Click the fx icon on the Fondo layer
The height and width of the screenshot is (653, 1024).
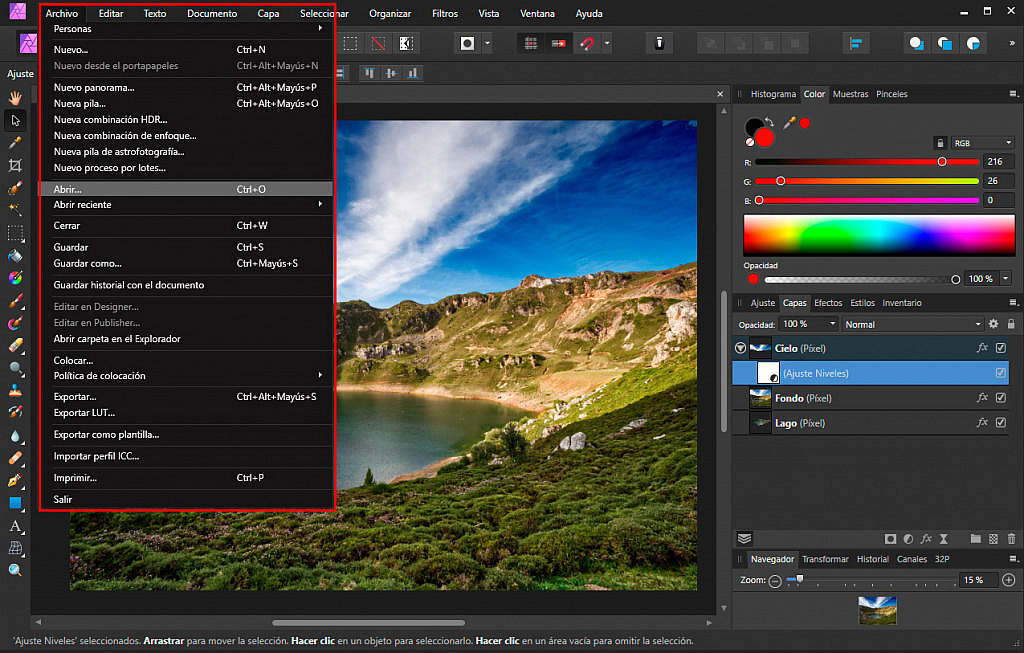[x=982, y=398]
